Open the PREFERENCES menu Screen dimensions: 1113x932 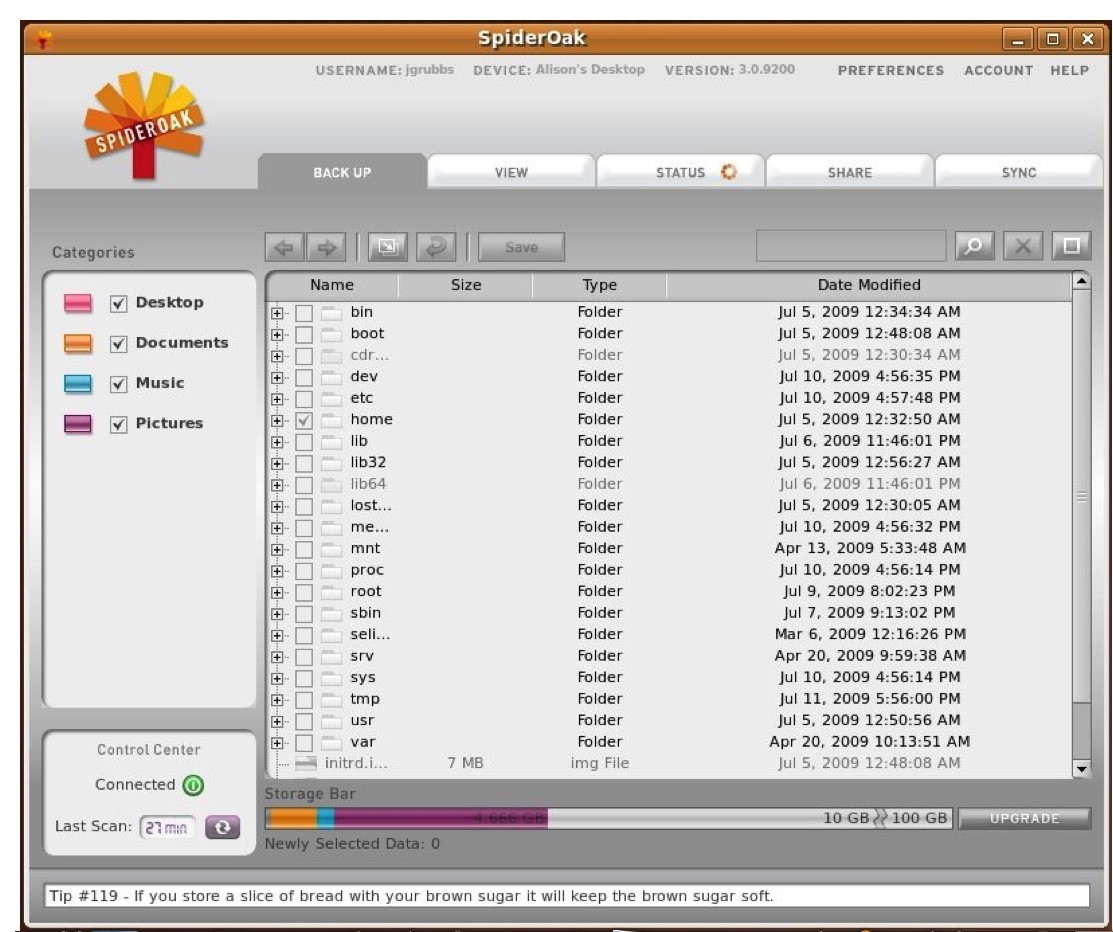(x=891, y=70)
